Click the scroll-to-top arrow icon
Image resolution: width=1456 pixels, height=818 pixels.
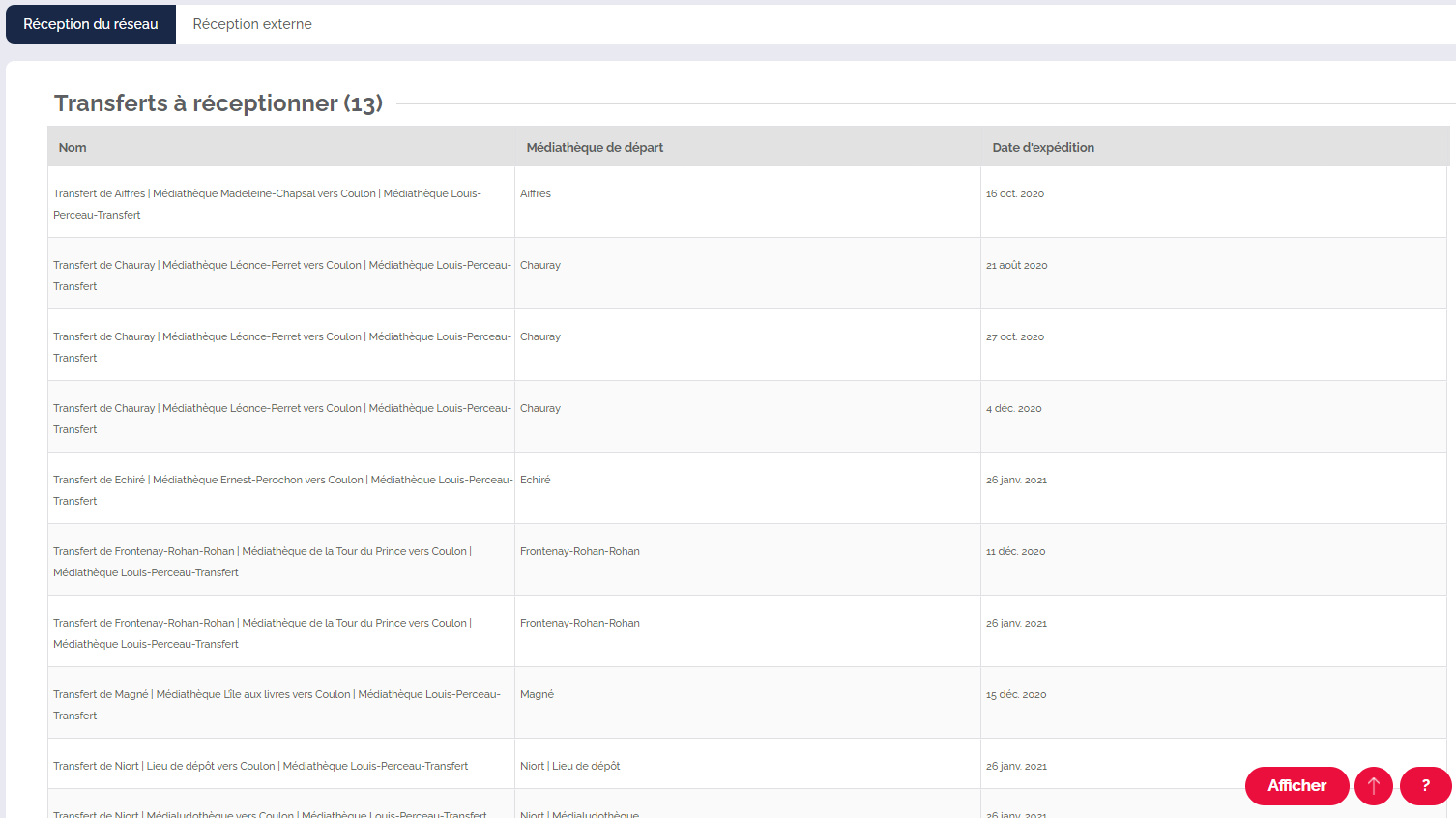pos(1374,785)
